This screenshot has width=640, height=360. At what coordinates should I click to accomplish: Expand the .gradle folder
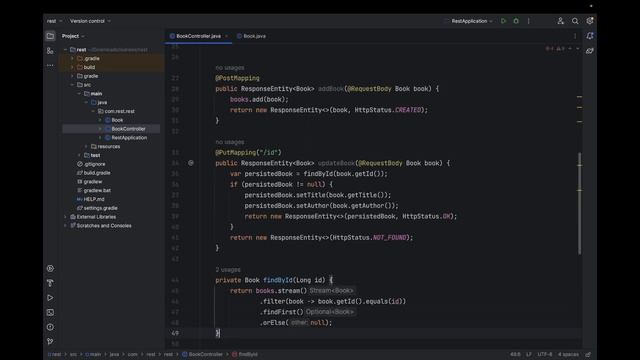click(73, 58)
